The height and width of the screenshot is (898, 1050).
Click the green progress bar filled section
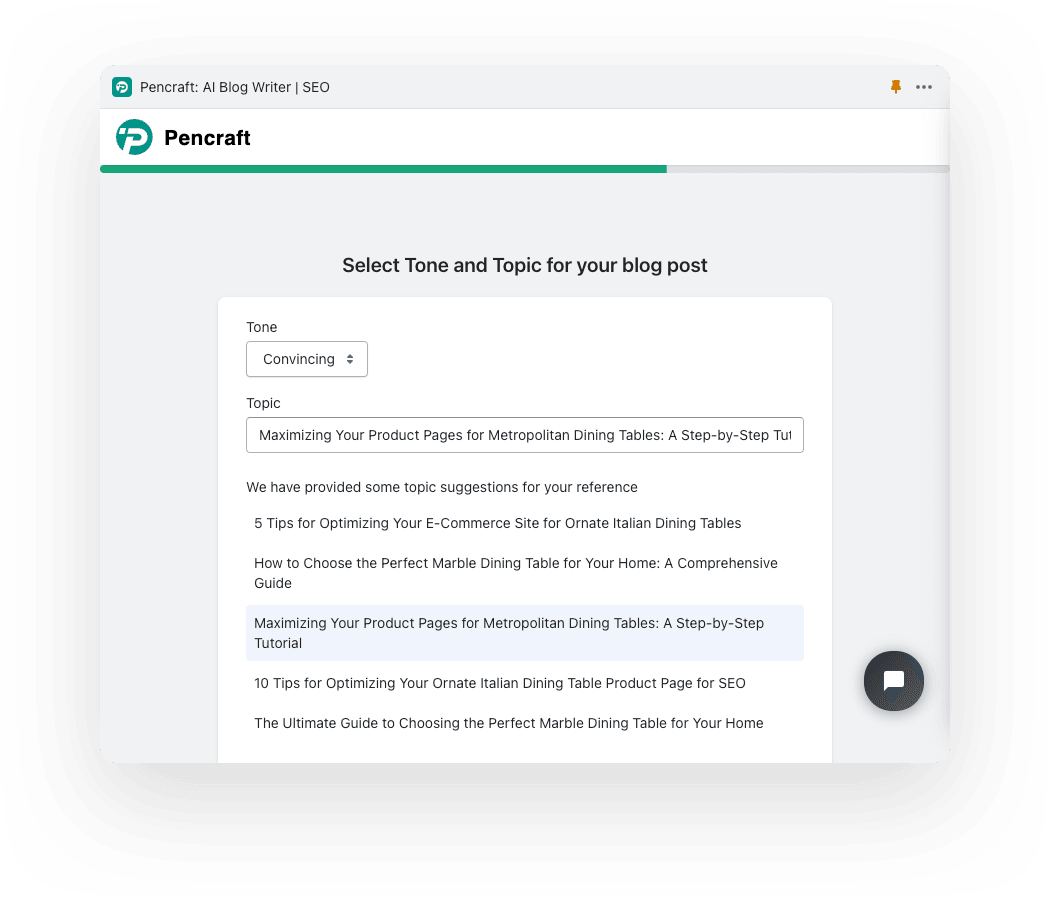click(x=384, y=169)
